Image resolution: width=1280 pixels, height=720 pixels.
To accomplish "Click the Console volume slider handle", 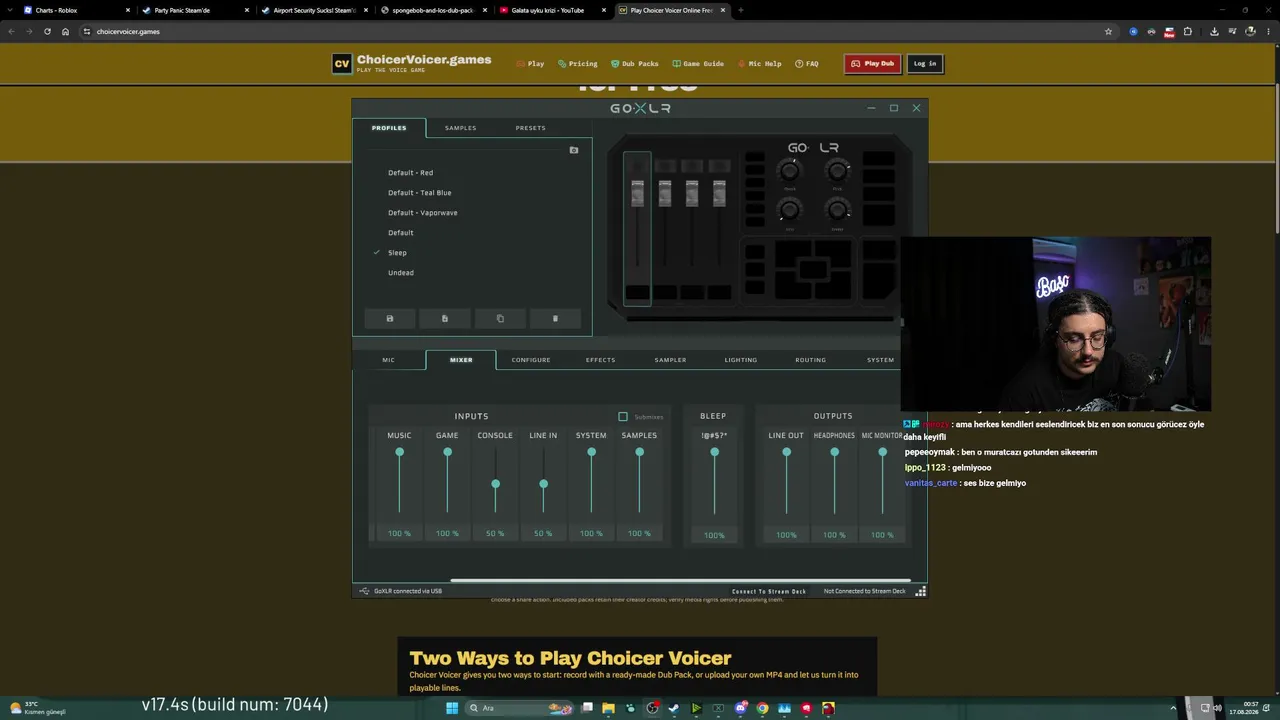I will click(495, 484).
